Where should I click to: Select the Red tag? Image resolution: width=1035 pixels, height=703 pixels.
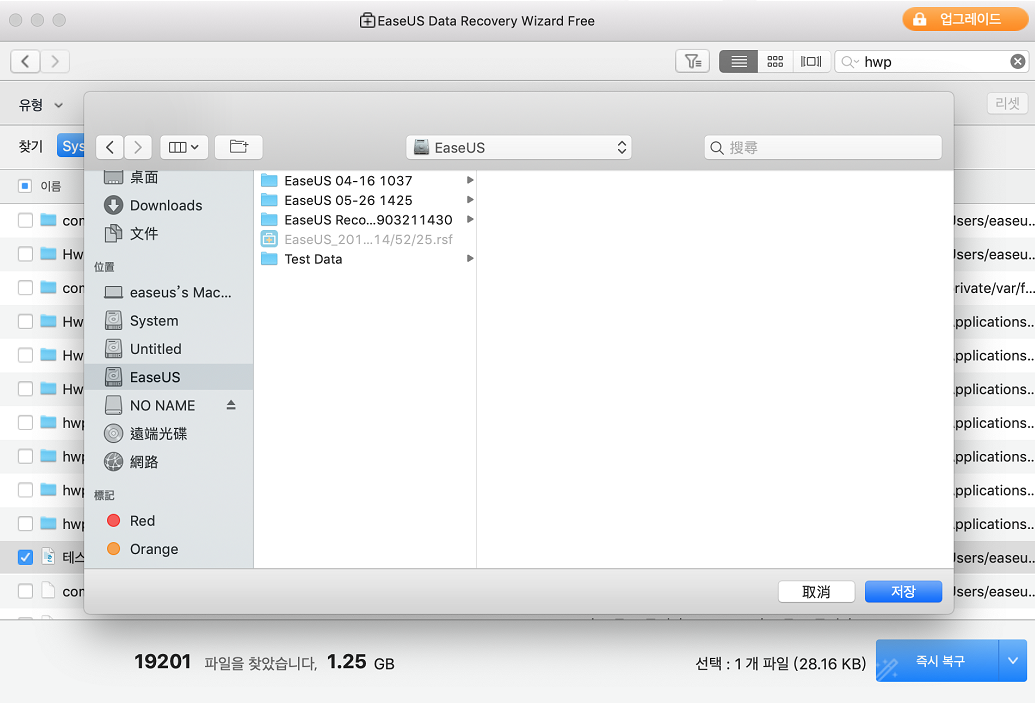(x=168, y=521)
